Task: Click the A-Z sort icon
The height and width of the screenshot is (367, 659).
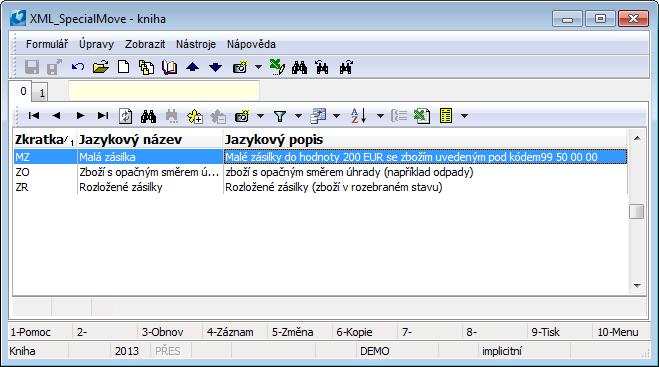Action: [358, 116]
